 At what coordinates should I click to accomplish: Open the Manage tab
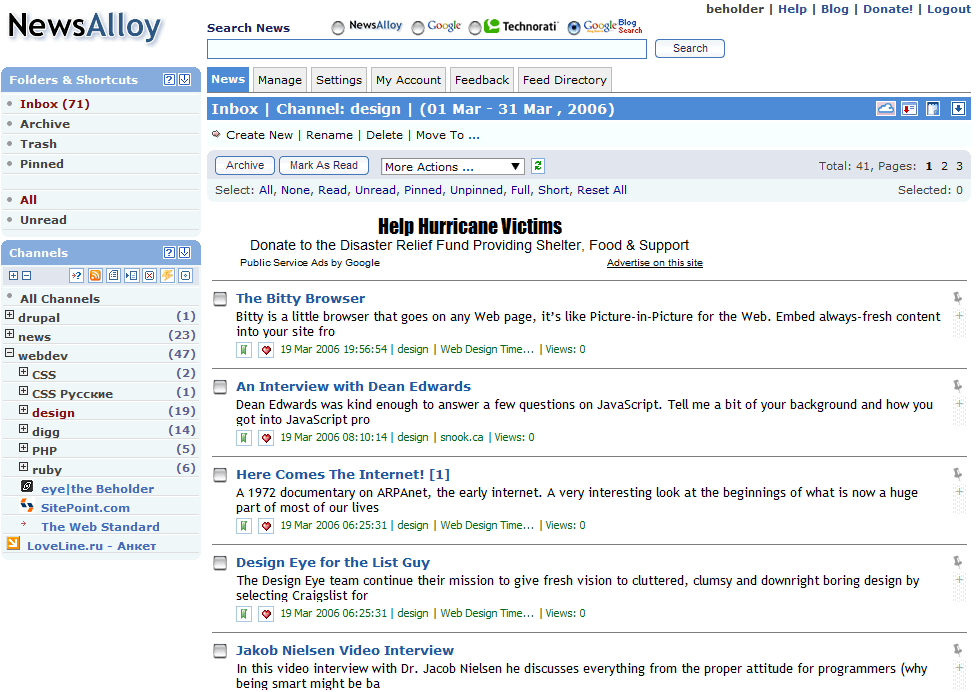[x=280, y=80]
